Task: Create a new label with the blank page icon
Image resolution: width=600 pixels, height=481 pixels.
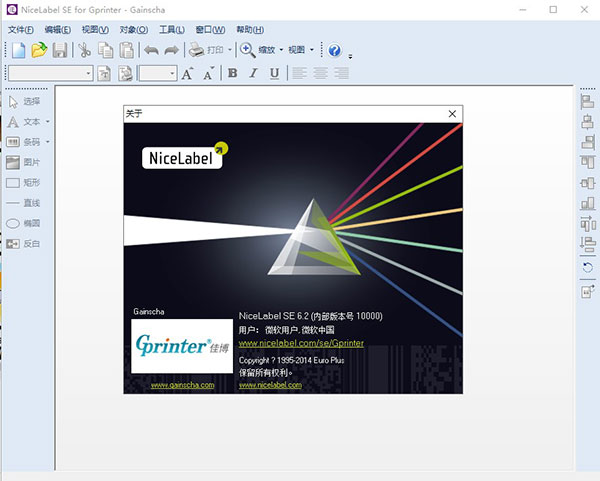Action: tap(19, 50)
